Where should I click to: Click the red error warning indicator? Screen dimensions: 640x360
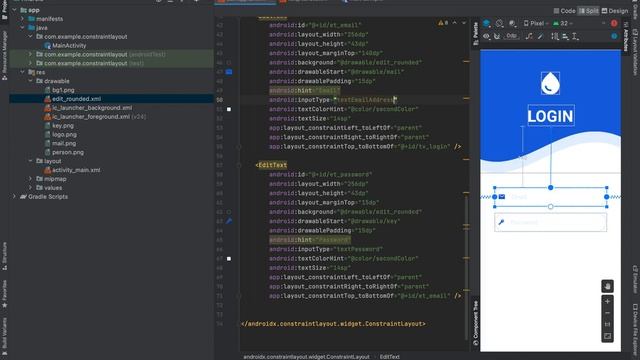tap(614, 23)
